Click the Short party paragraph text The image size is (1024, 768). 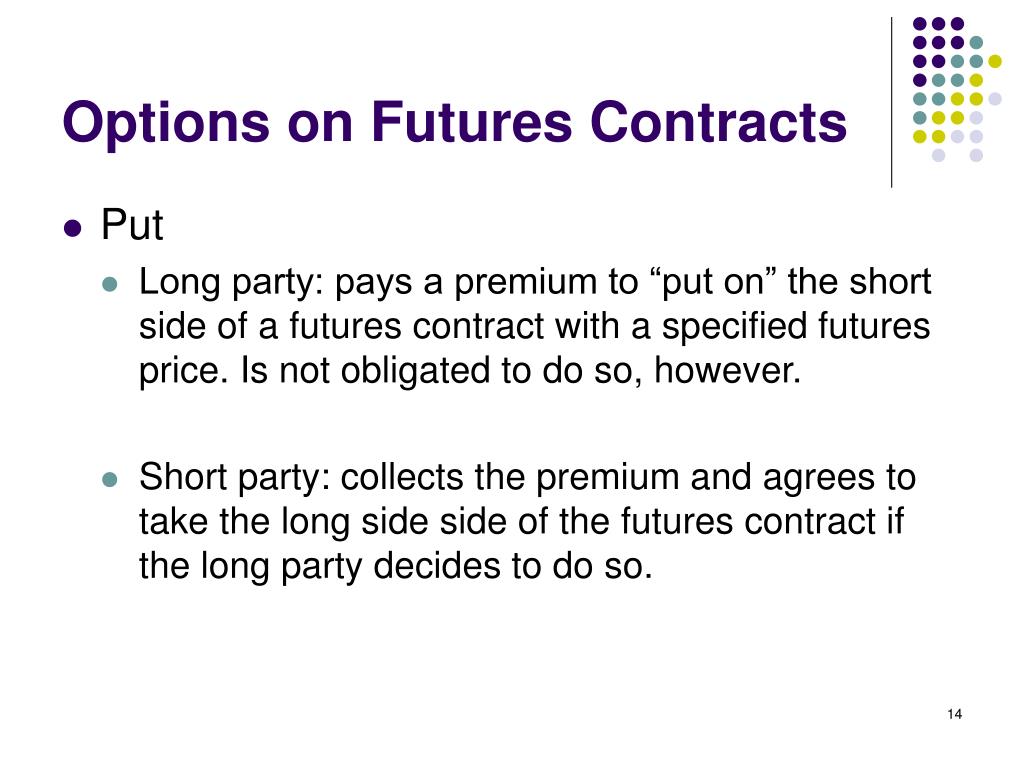coord(528,521)
